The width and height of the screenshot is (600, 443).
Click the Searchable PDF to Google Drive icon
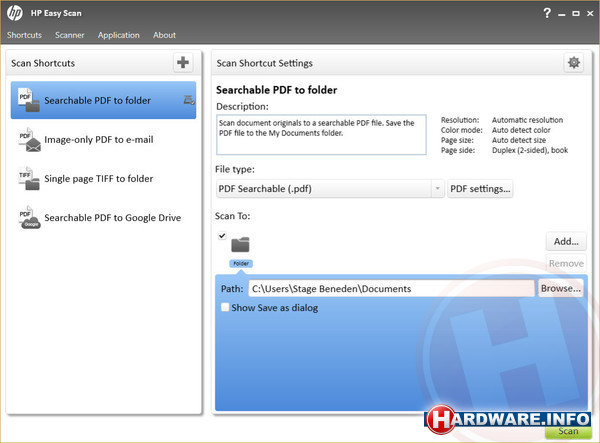29,218
